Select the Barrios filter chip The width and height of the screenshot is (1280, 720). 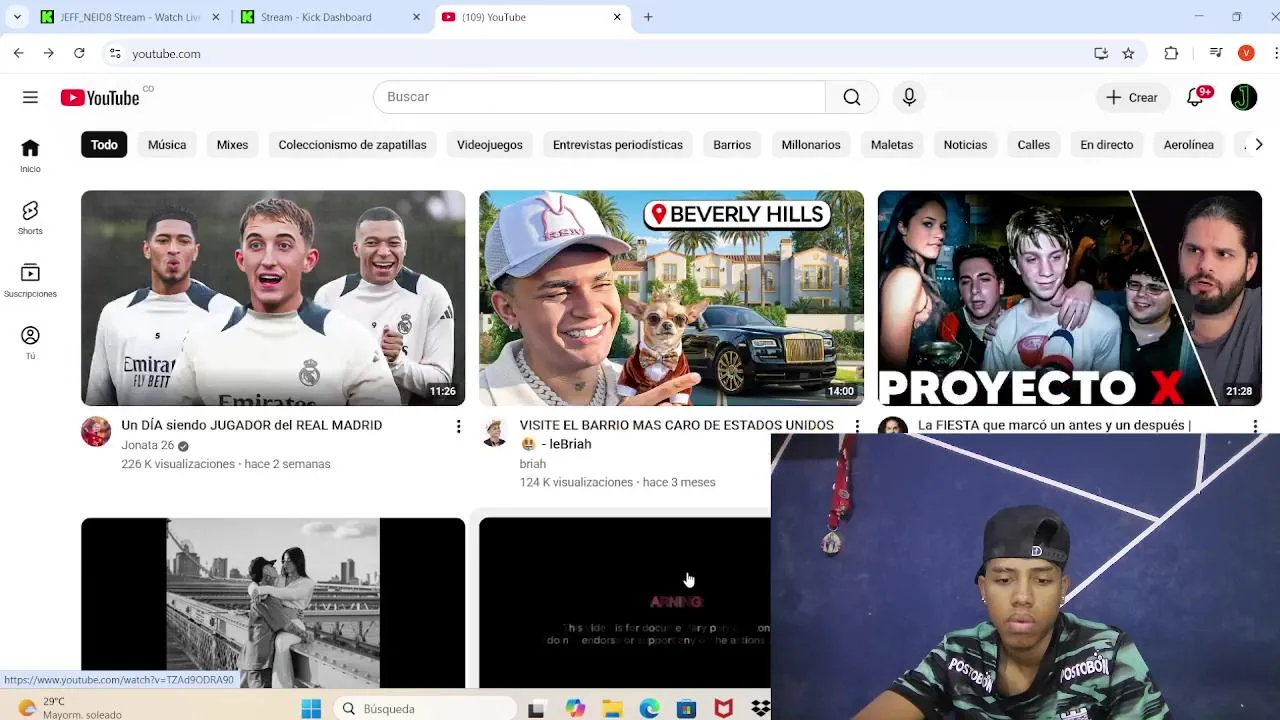[x=732, y=145]
